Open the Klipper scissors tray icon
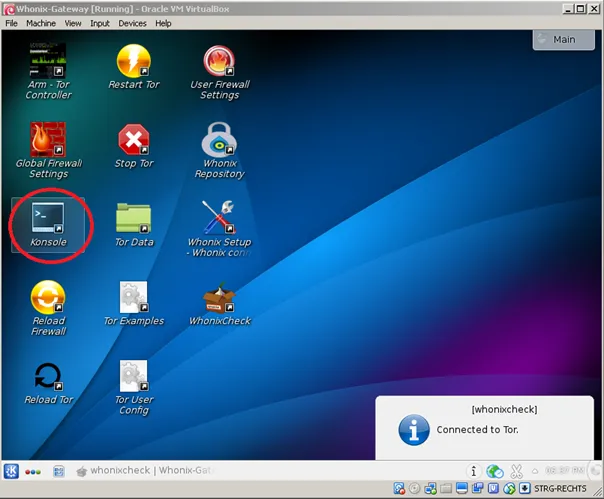 click(x=516, y=471)
